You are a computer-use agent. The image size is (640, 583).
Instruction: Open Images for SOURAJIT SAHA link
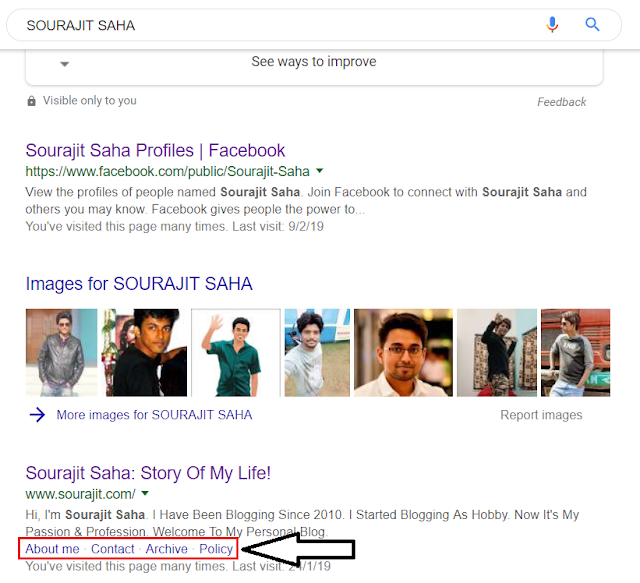pos(139,284)
